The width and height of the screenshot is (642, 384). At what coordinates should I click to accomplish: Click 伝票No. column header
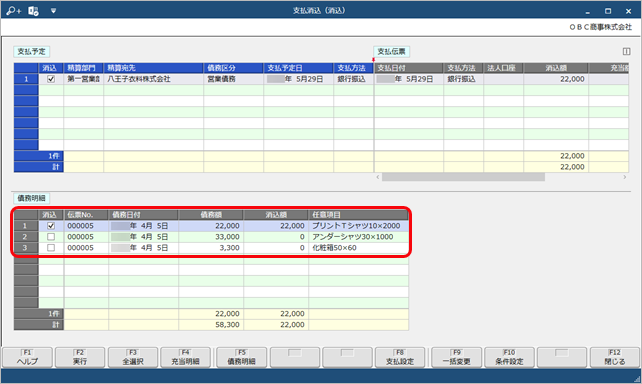86,215
